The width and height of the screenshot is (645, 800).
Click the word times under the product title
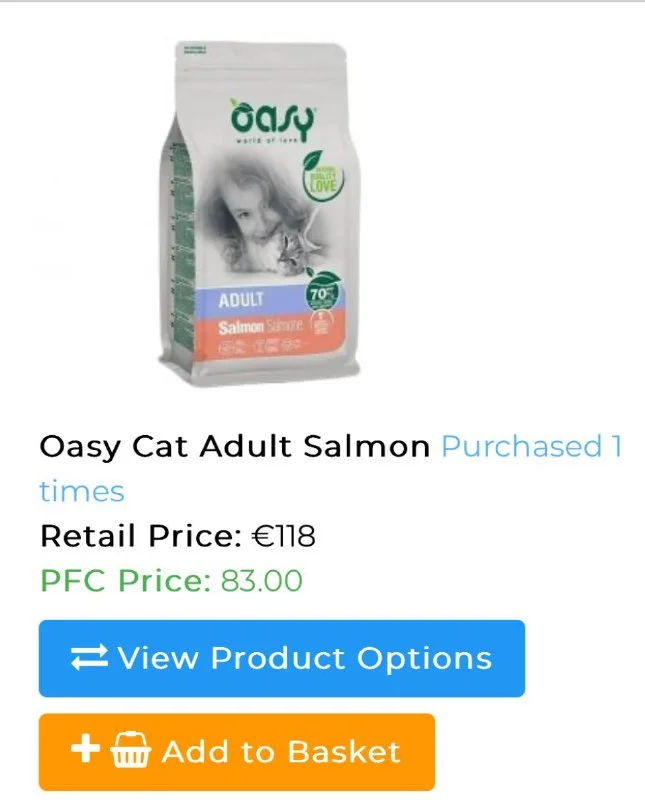[x=82, y=491]
